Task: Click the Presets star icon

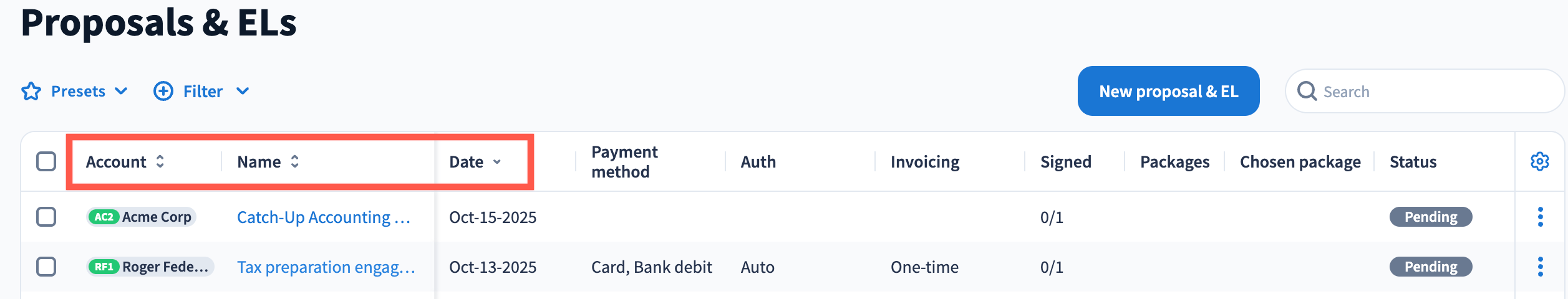Action: pyautogui.click(x=31, y=92)
